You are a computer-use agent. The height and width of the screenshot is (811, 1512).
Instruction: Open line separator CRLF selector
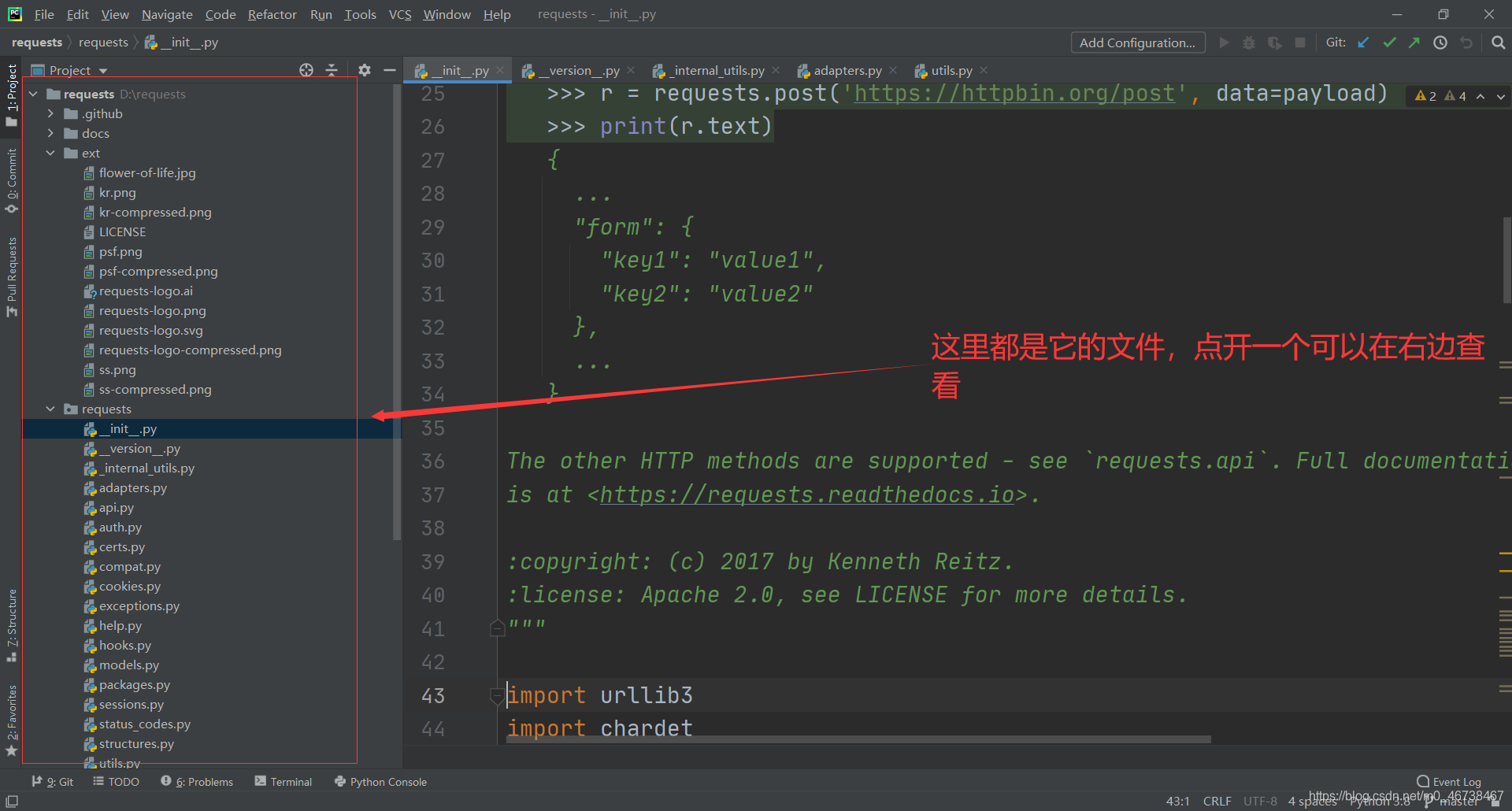tap(1217, 801)
